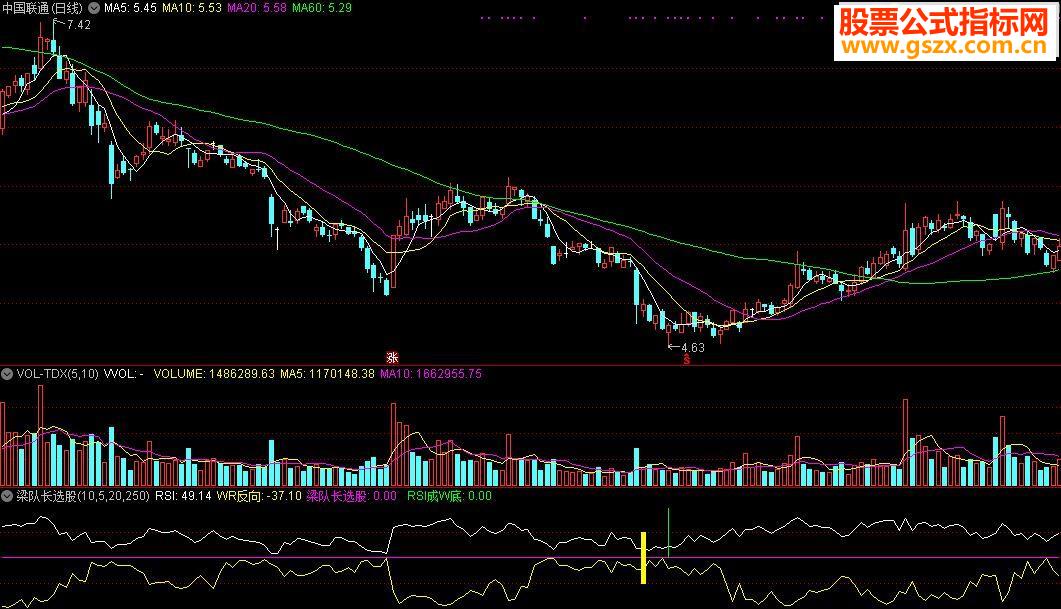Click the red 涨 marker icon
This screenshot has width=1061, height=609.
tap(392, 358)
